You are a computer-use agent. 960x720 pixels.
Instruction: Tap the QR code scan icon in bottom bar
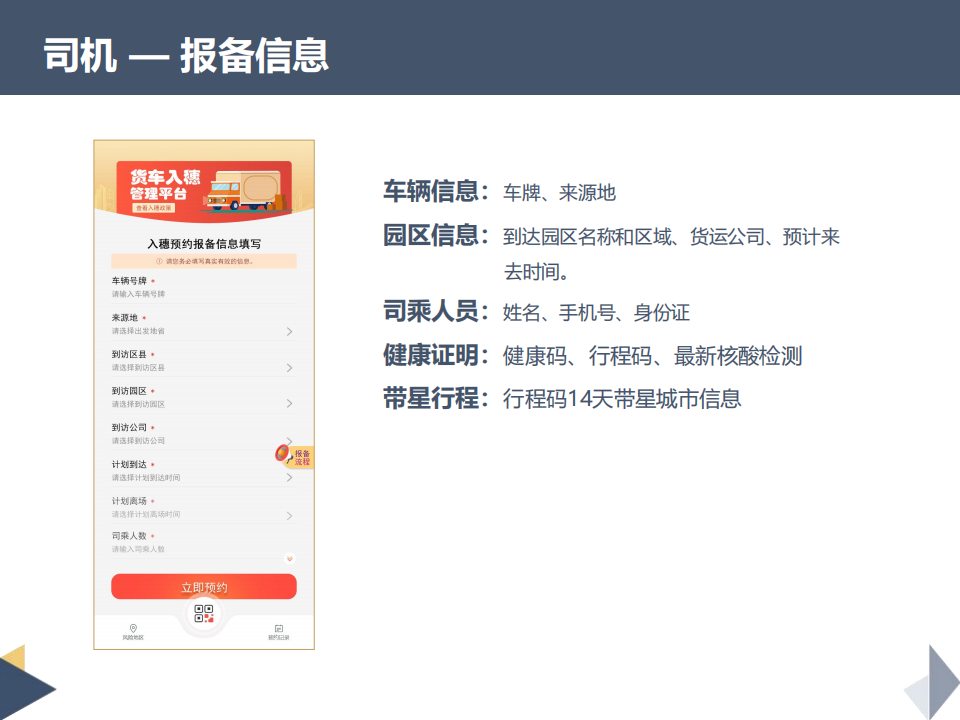204,613
